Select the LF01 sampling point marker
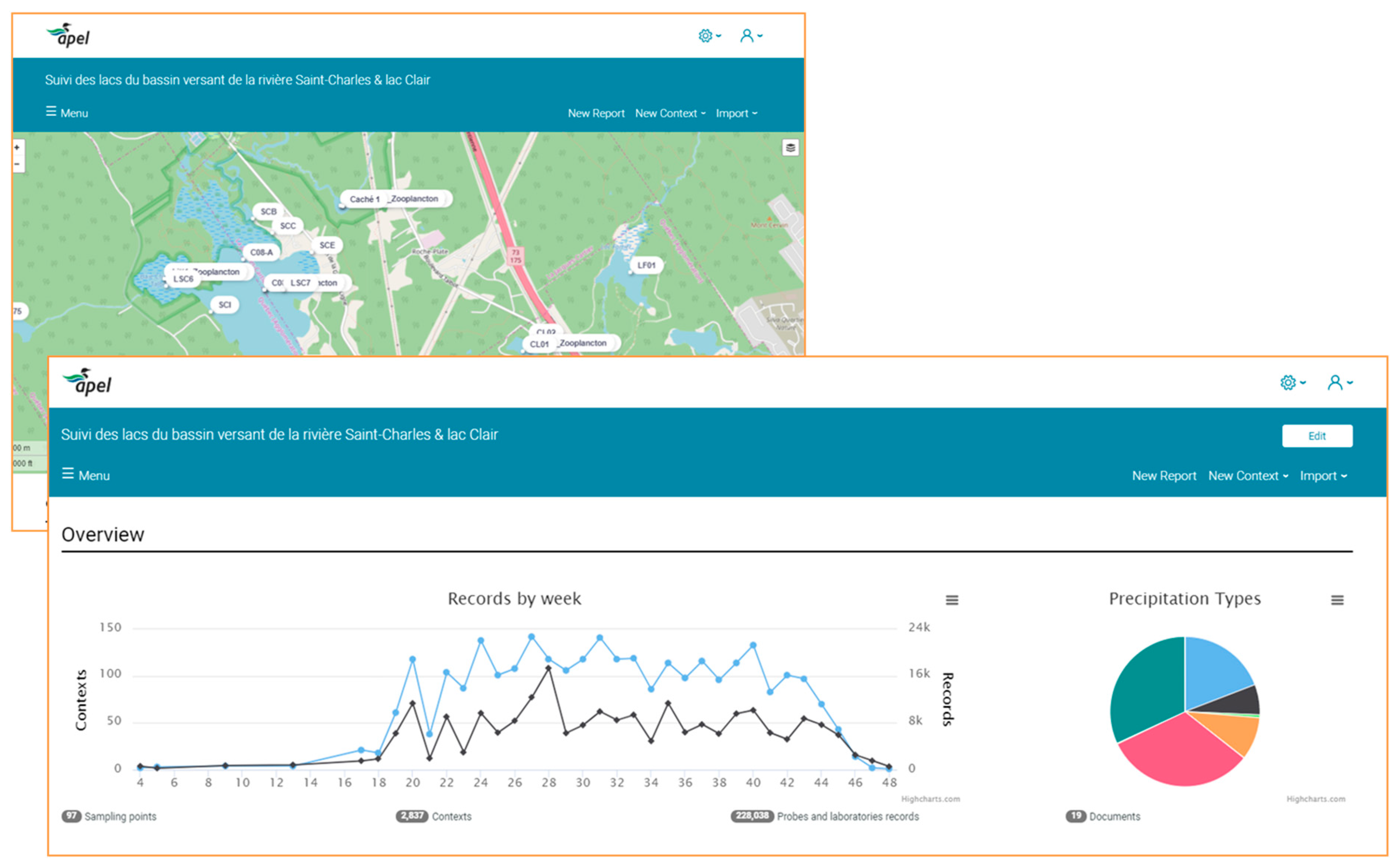This screenshot has height=868, width=1398. pyautogui.click(x=646, y=265)
